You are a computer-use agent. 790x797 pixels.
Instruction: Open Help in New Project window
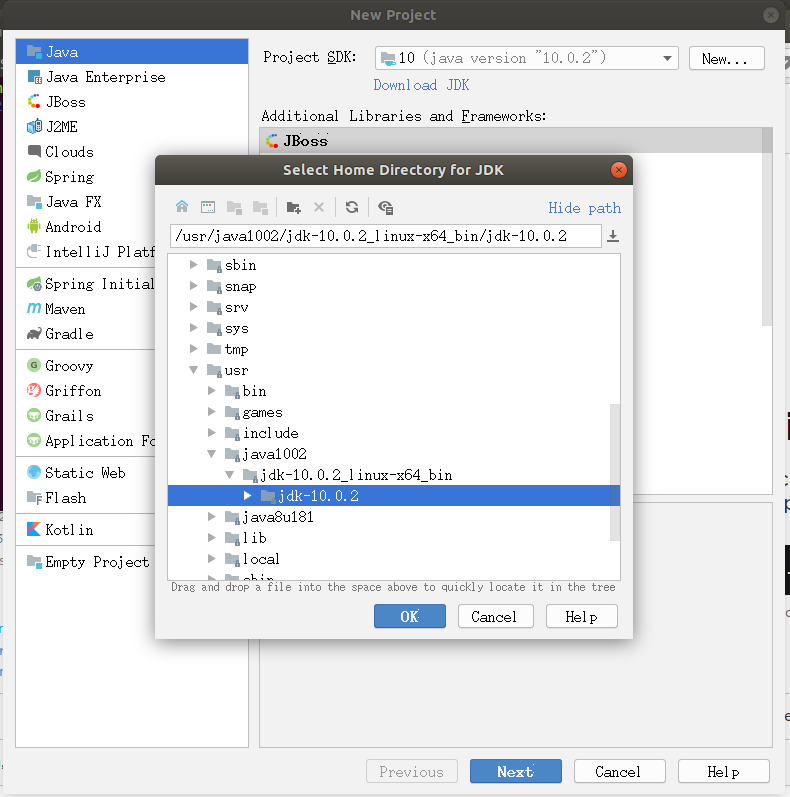point(723,771)
